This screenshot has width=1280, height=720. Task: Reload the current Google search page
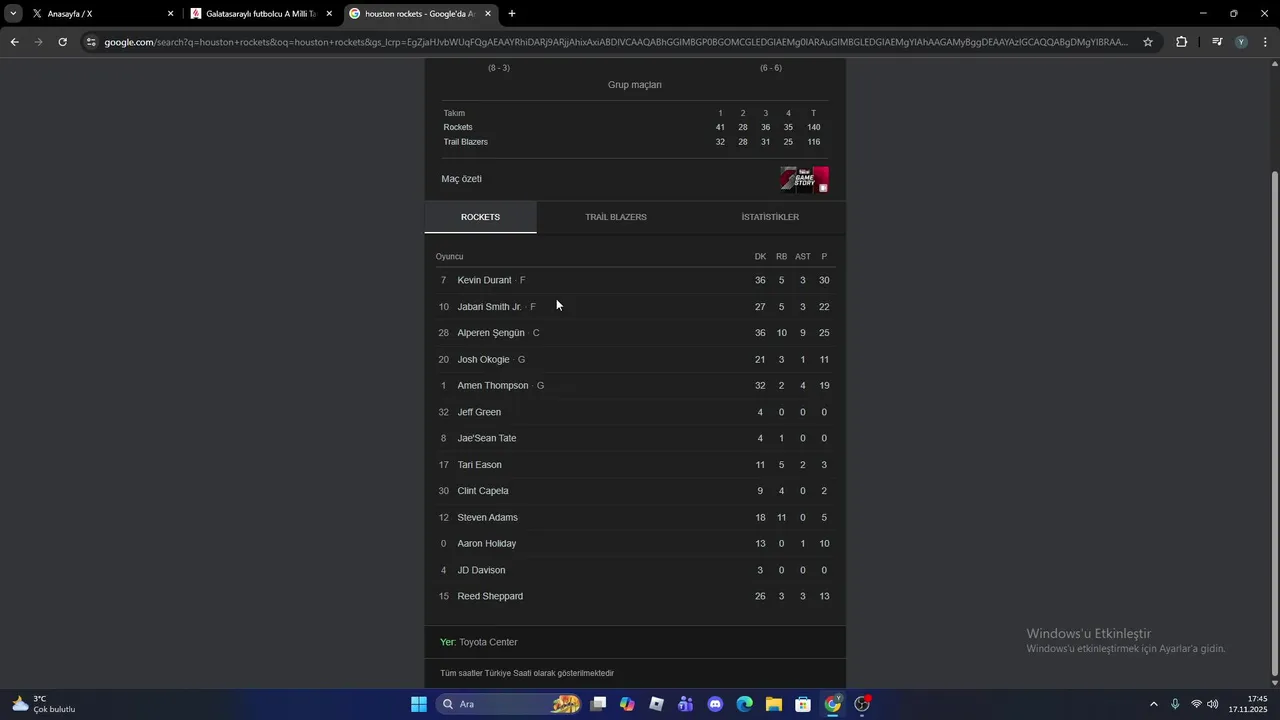pos(62,42)
